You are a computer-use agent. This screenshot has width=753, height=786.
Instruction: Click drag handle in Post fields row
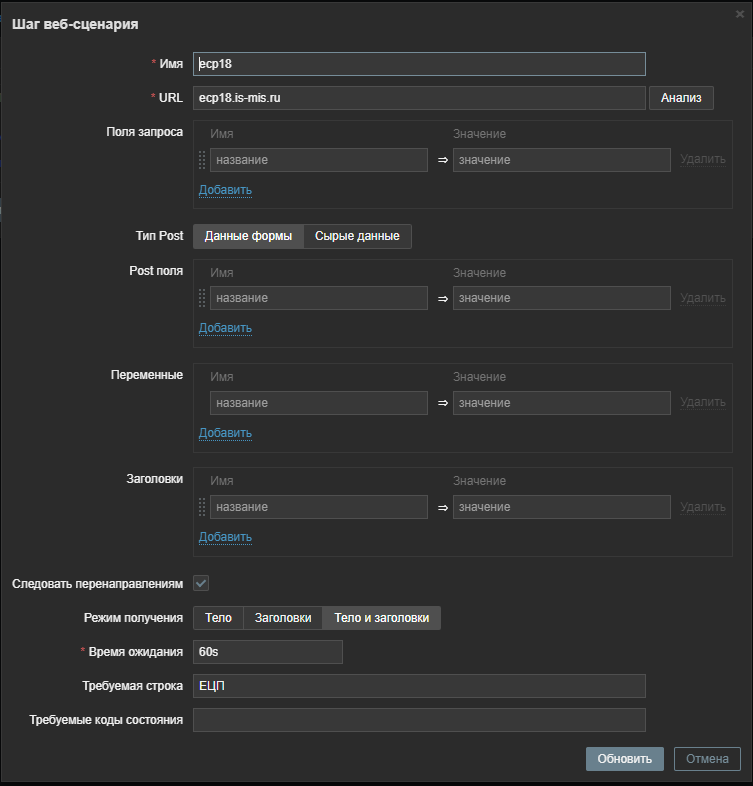(x=202, y=298)
